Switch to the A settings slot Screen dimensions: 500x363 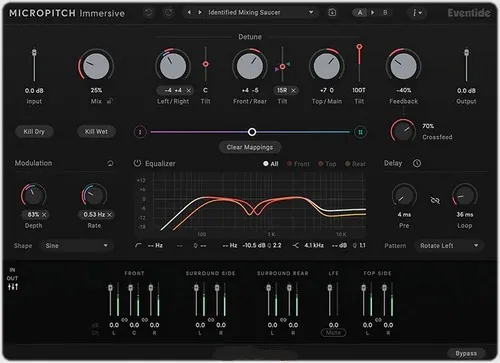tap(360, 13)
